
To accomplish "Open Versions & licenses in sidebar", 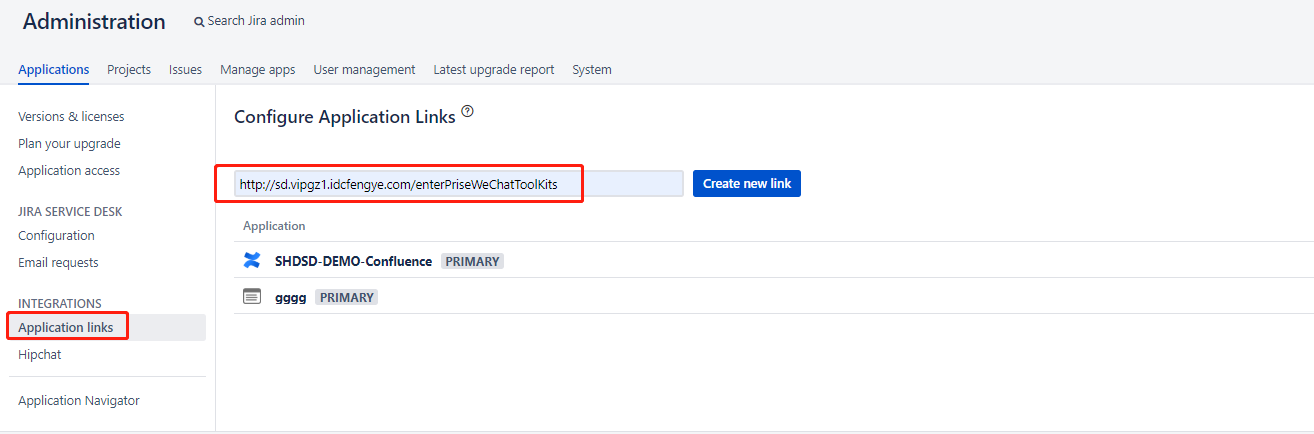I will tap(71, 117).
